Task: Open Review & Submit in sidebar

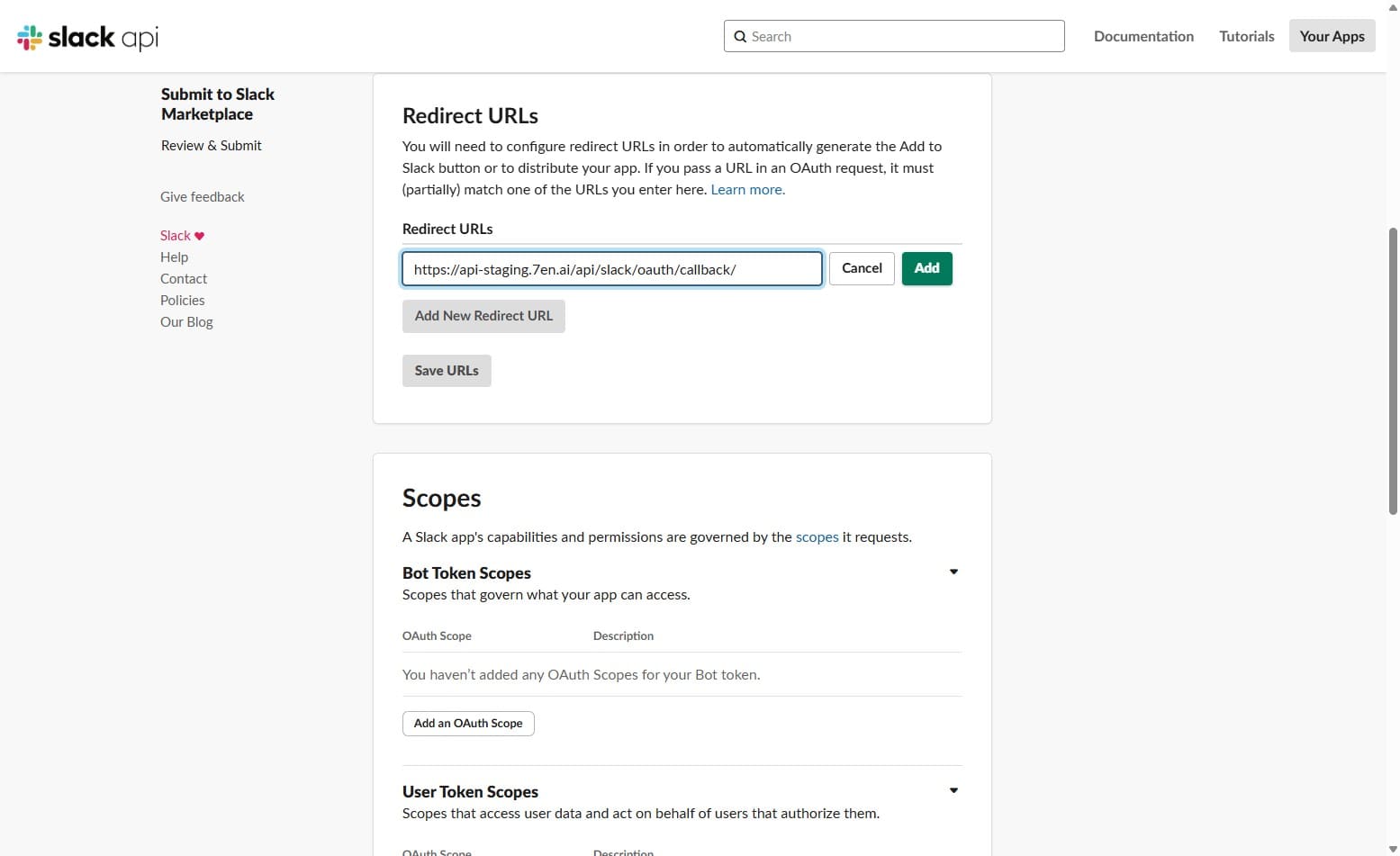Action: 212,145
